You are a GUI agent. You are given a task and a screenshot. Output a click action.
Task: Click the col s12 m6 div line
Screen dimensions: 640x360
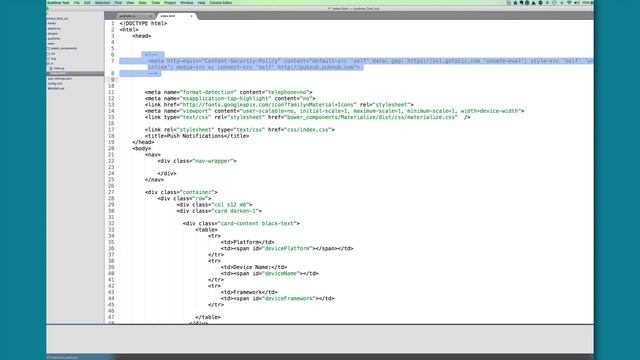214,204
